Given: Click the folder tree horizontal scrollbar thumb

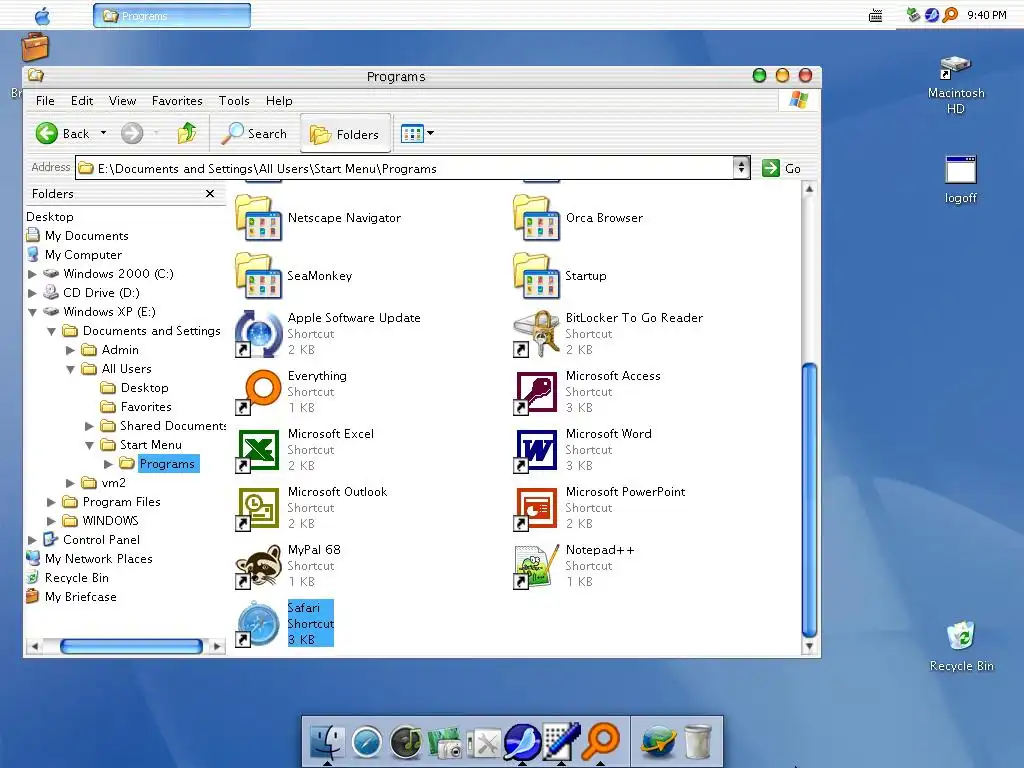Looking at the screenshot, I should click(131, 647).
